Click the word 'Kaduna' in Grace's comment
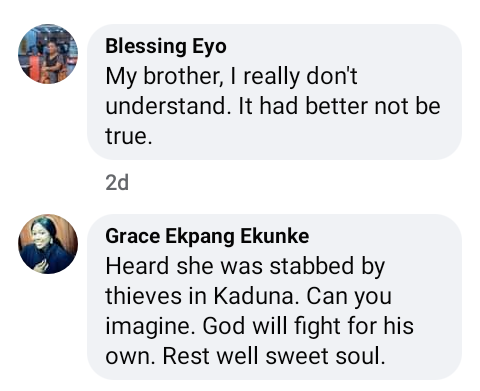The height and width of the screenshot is (391, 480). tap(254, 296)
